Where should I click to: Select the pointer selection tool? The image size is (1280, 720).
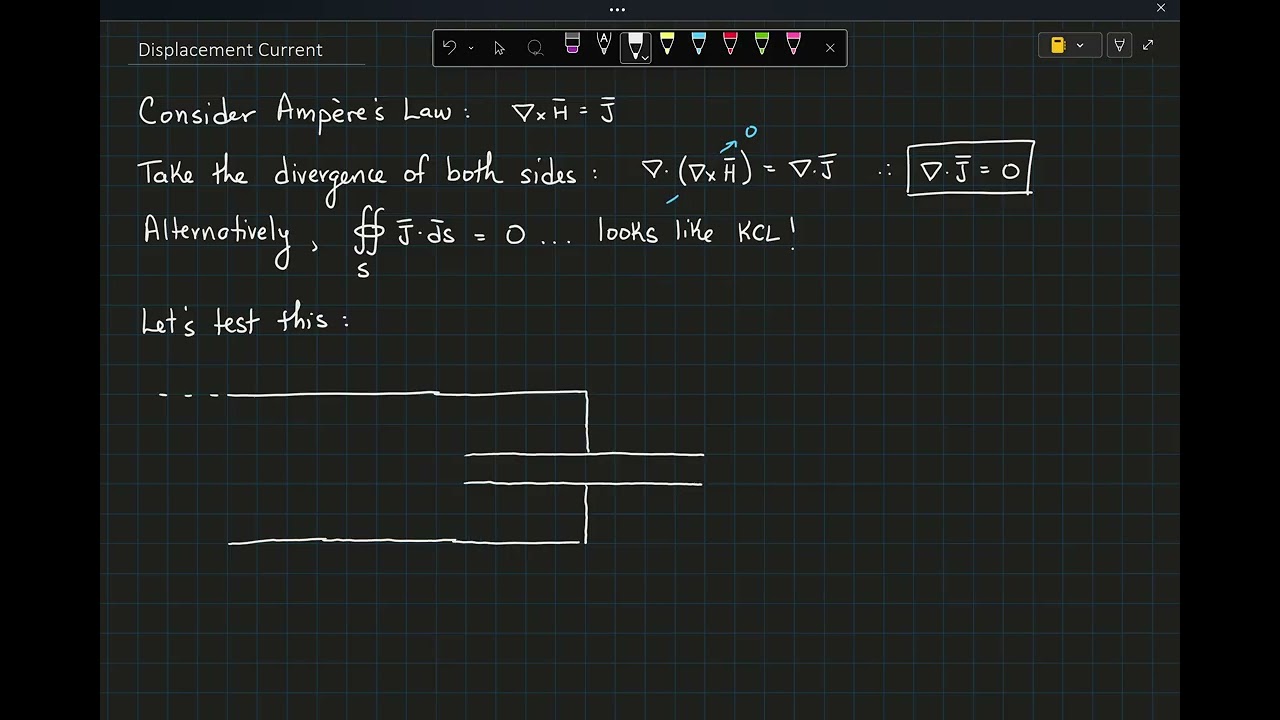500,47
